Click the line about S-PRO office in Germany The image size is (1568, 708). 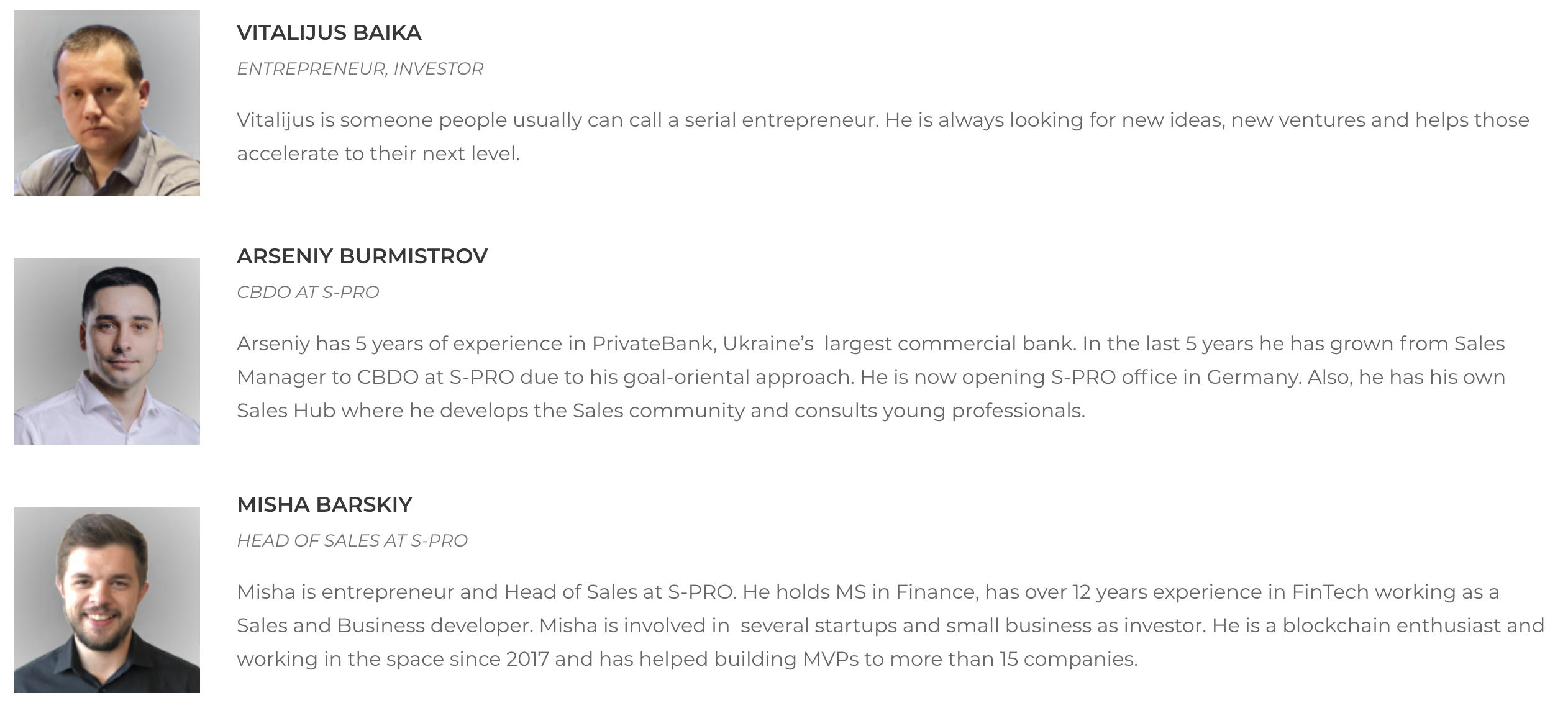[871, 377]
